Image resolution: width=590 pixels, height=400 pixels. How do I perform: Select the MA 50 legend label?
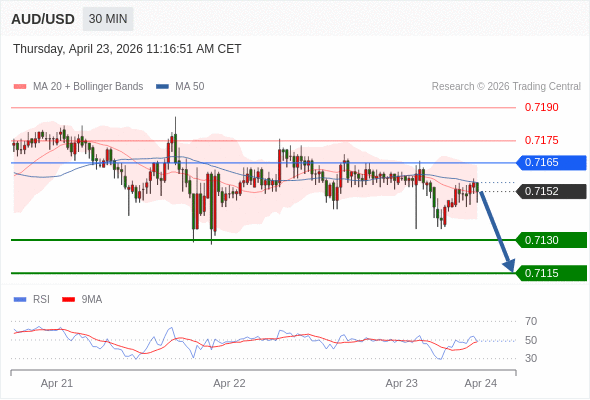190,87
